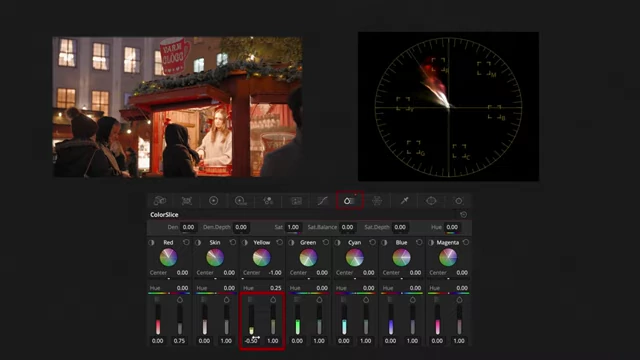
Task: Click the Cyan slice saturation slider bar
Action: pyautogui.click(x=366, y=320)
